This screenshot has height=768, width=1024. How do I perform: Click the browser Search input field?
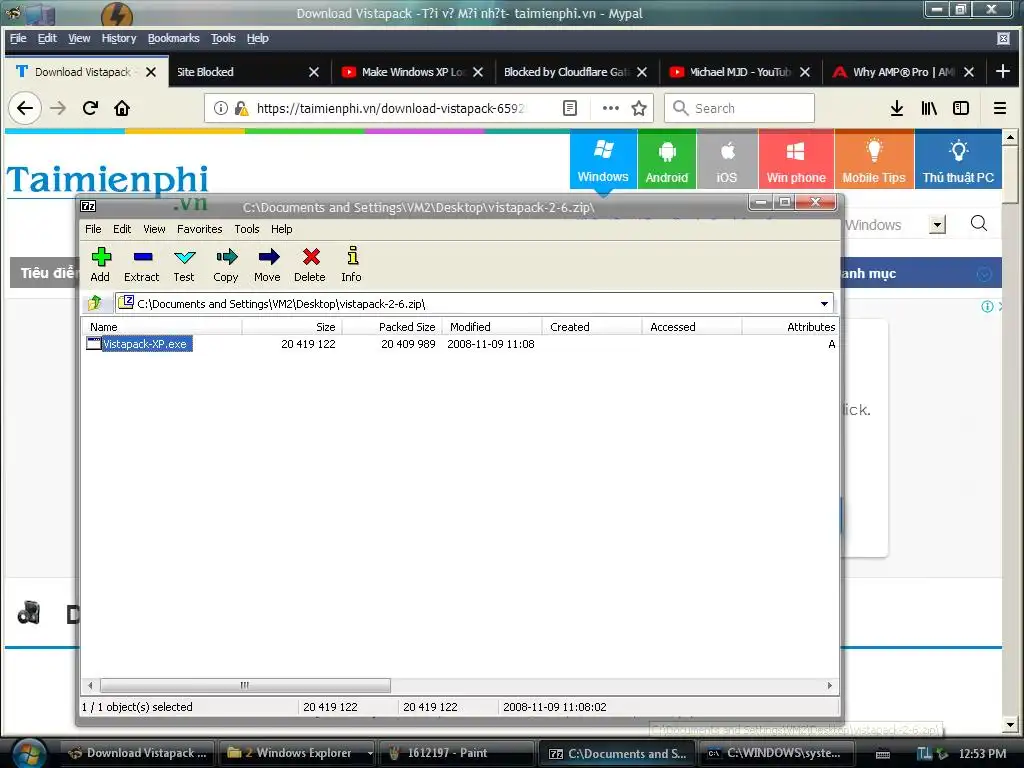tap(739, 108)
